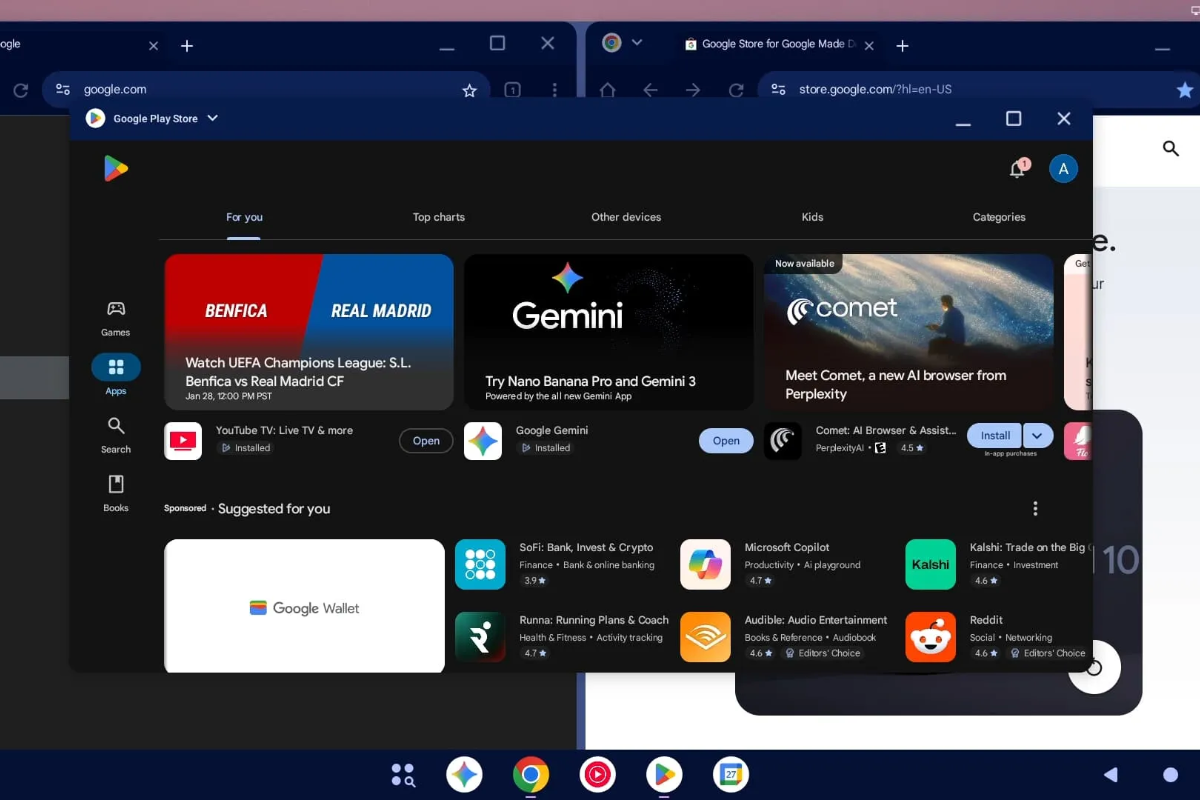Image resolution: width=1200 pixels, height=800 pixels.
Task: Open Audible app icon
Action: (x=705, y=637)
